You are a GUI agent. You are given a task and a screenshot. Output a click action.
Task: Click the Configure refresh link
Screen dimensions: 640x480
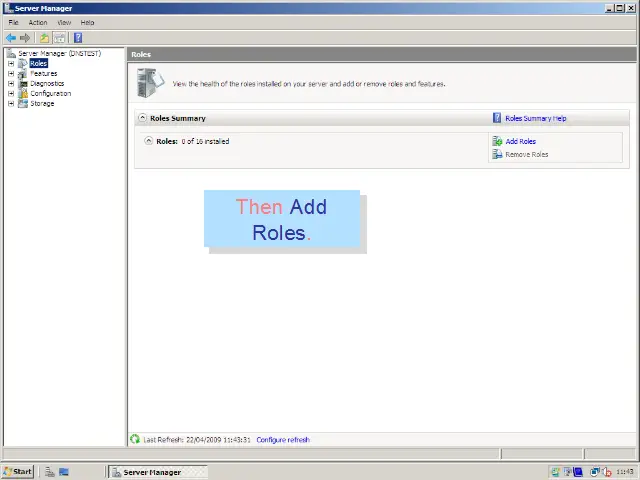(283, 440)
